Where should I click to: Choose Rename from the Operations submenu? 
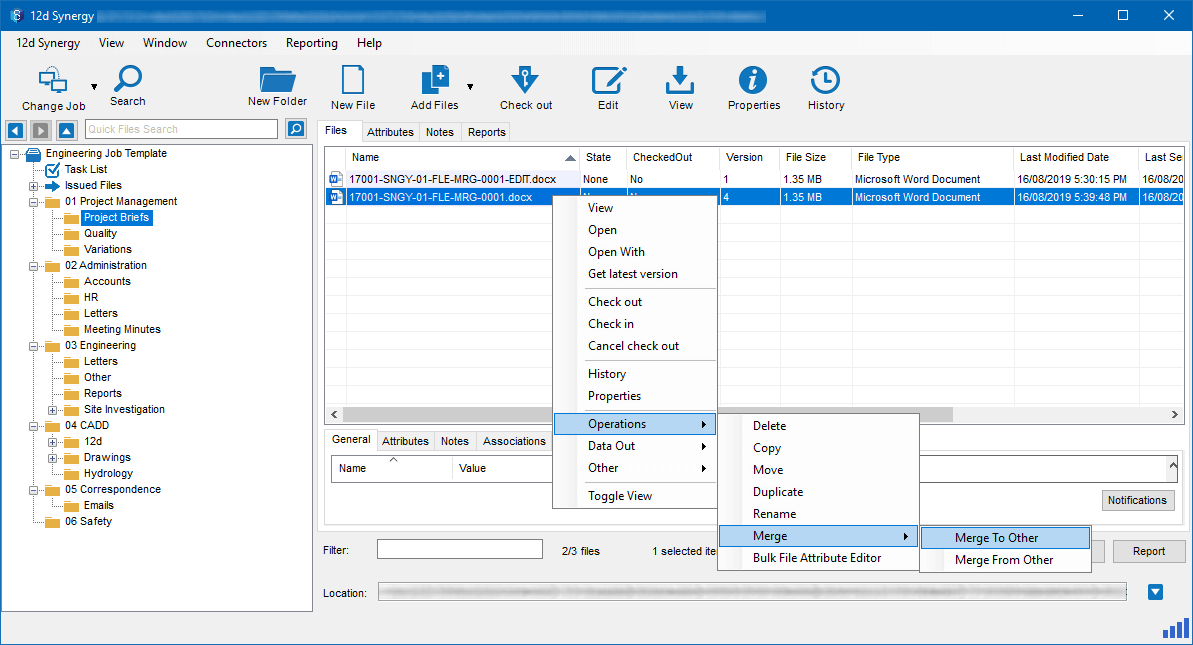coord(774,514)
